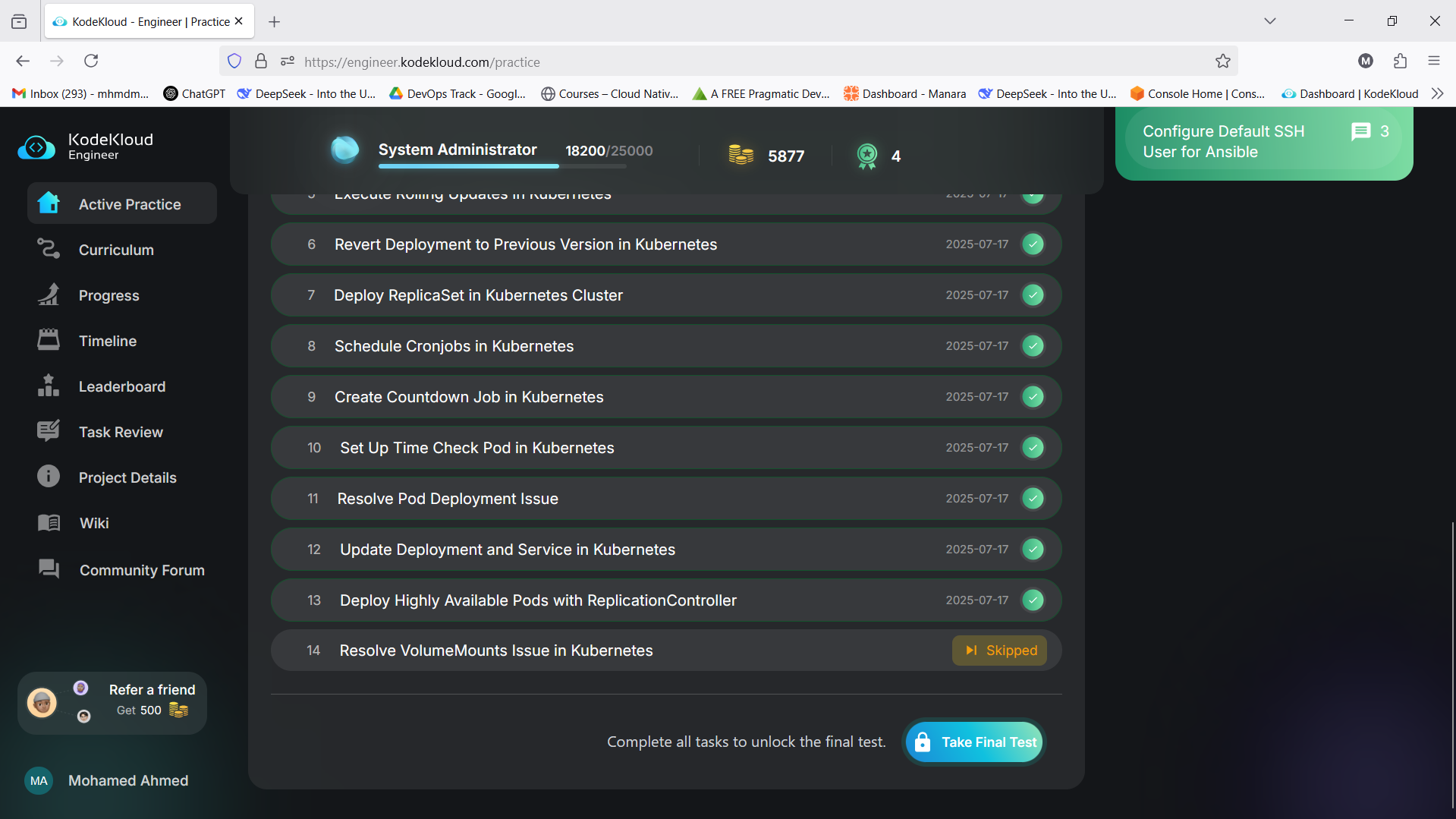Image resolution: width=1456 pixels, height=819 pixels.
Task: Click the Progress chart icon
Action: pos(49,295)
